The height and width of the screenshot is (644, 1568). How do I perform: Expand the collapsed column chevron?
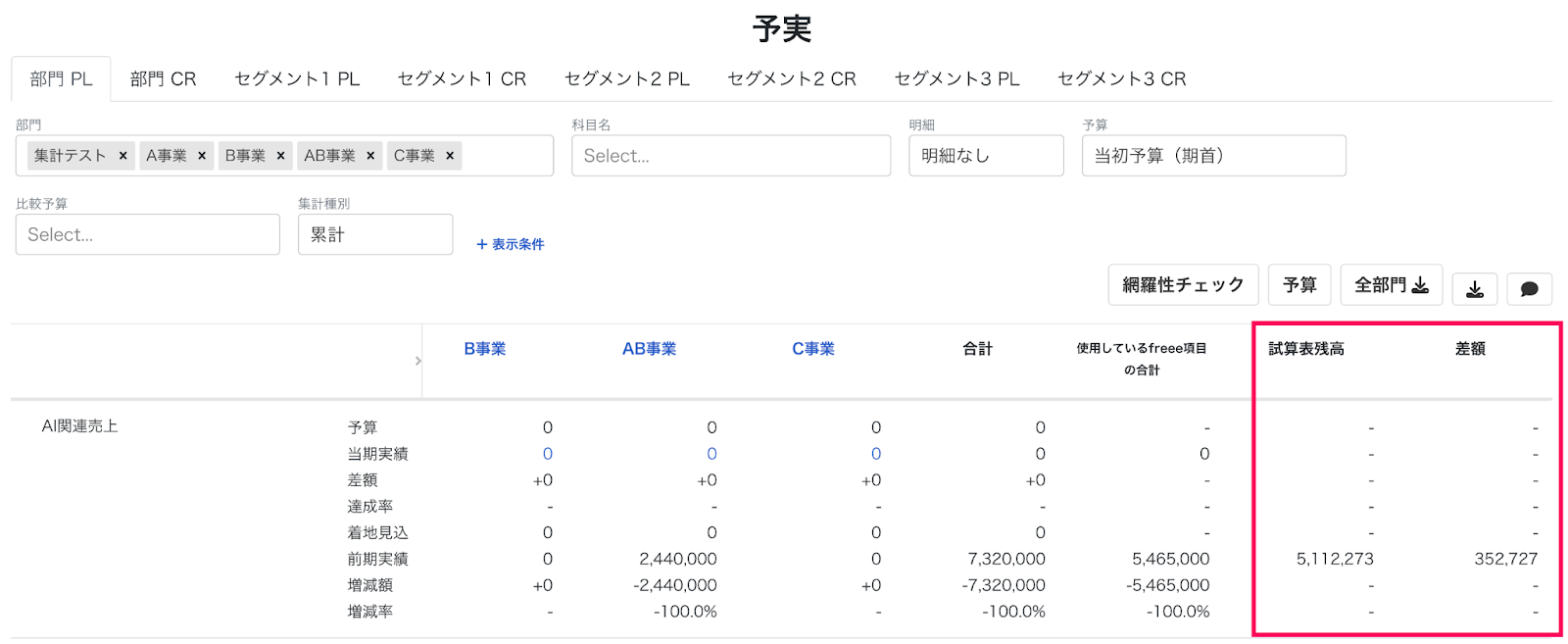[418, 361]
